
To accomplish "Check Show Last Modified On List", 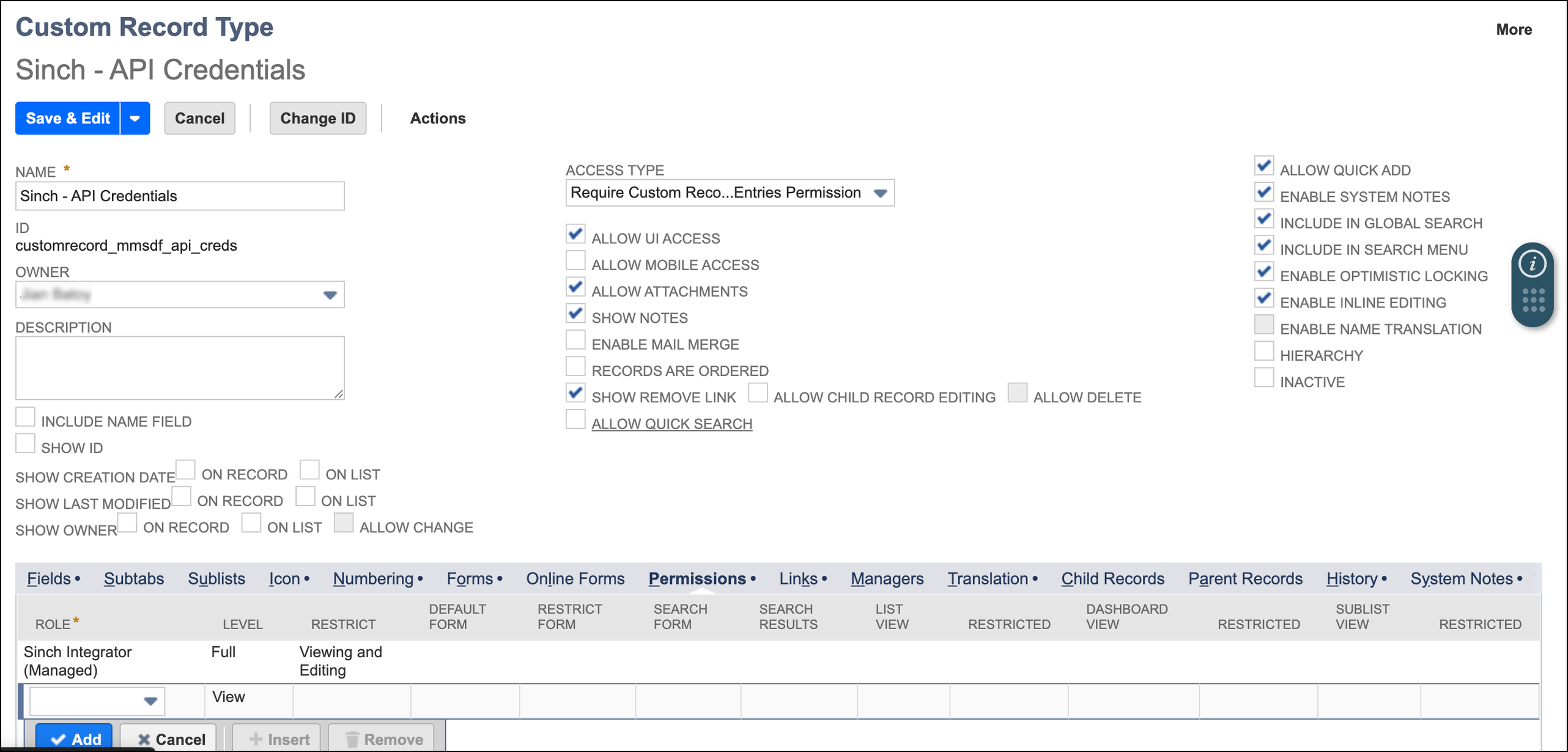I will (x=305, y=496).
